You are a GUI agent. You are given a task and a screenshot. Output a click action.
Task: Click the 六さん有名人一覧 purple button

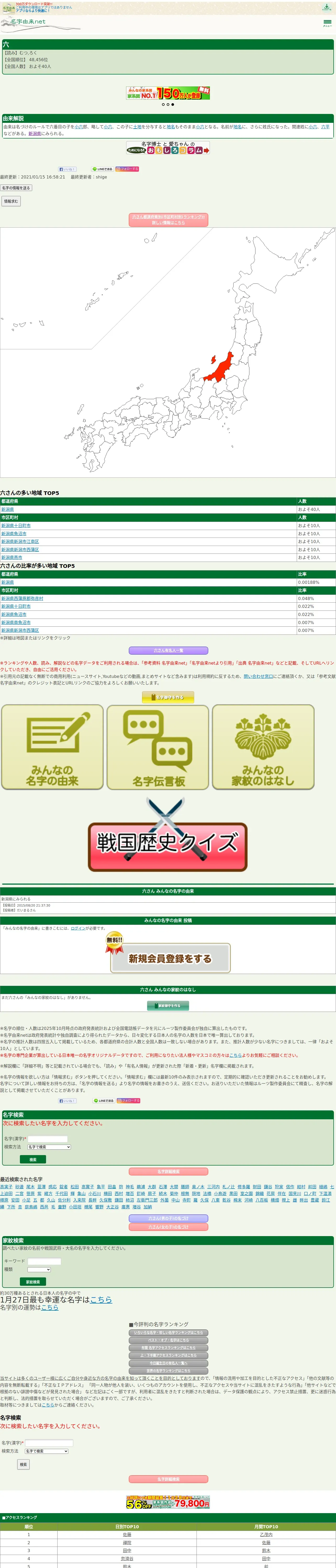point(168,651)
